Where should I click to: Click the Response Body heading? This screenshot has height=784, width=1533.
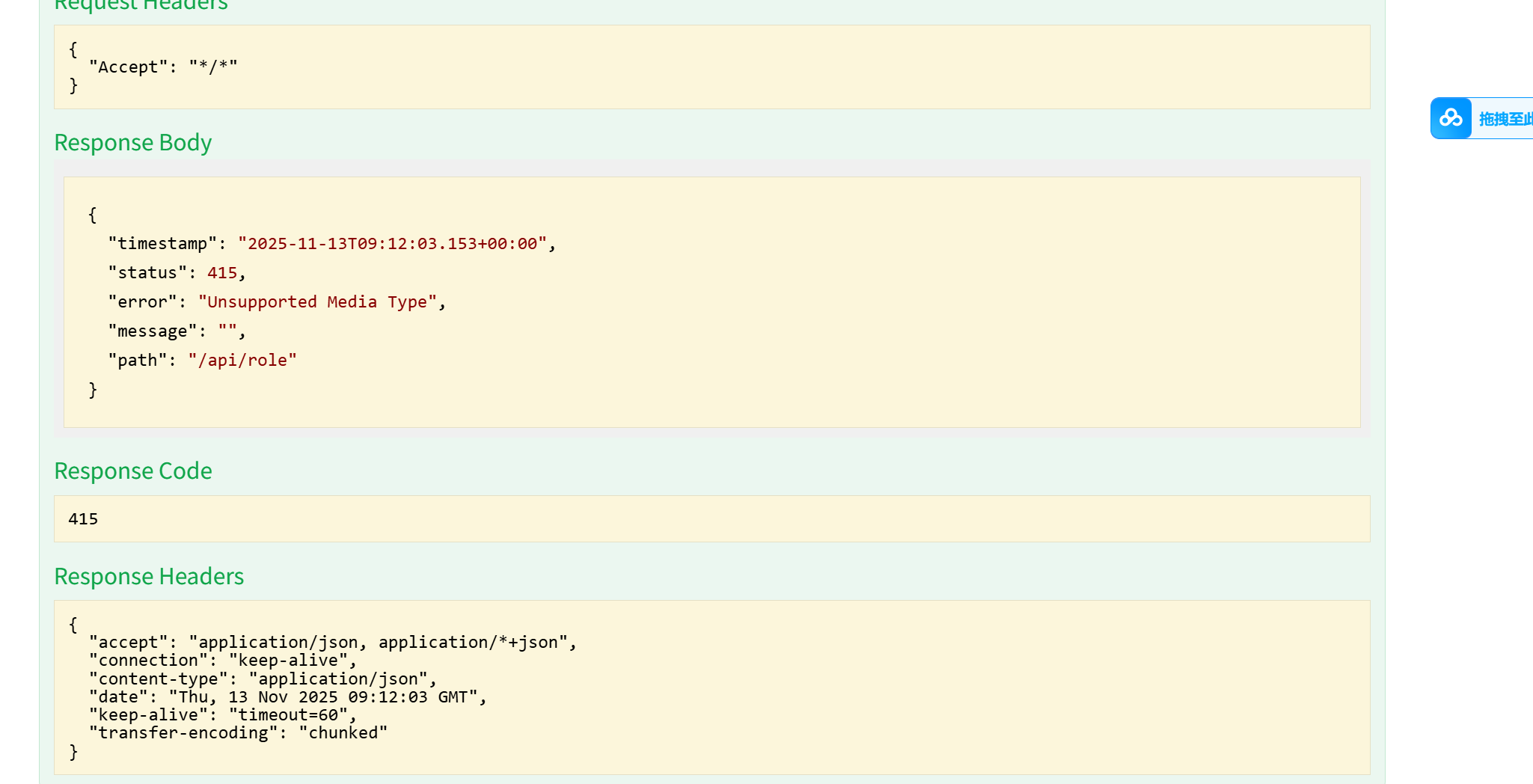coord(133,142)
